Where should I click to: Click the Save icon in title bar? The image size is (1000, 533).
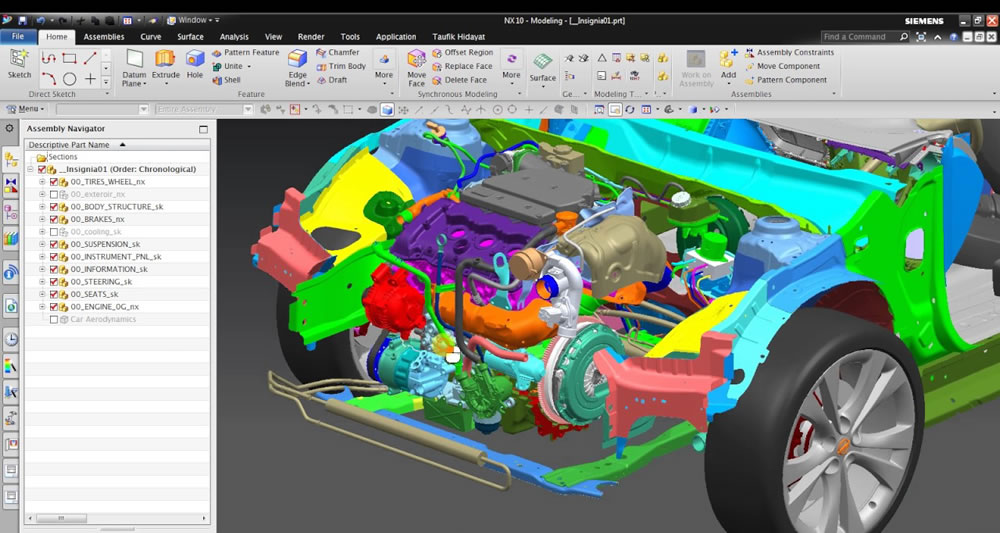(22, 20)
